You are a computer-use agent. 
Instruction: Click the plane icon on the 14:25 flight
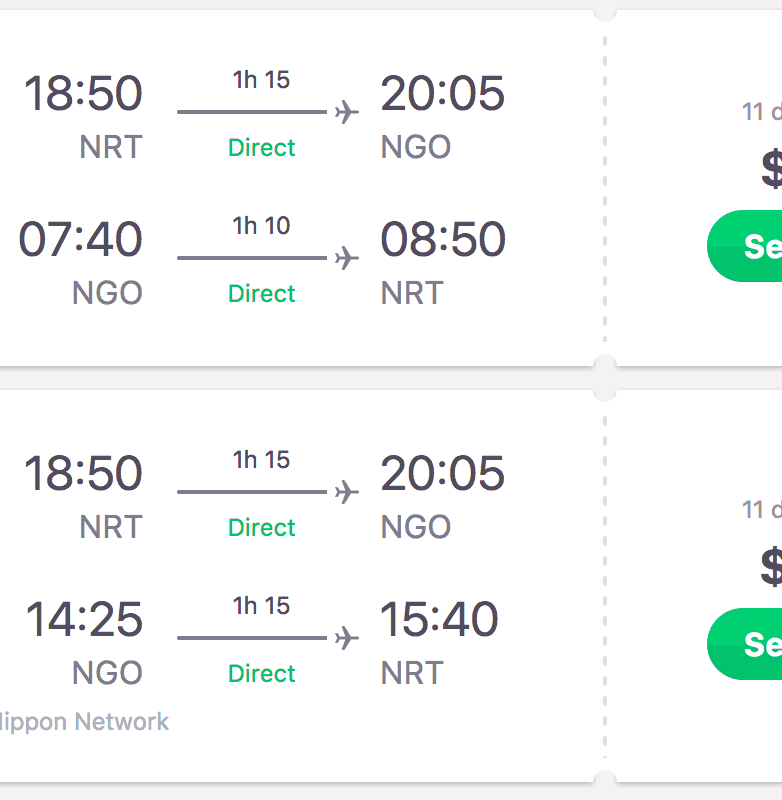coord(346,638)
